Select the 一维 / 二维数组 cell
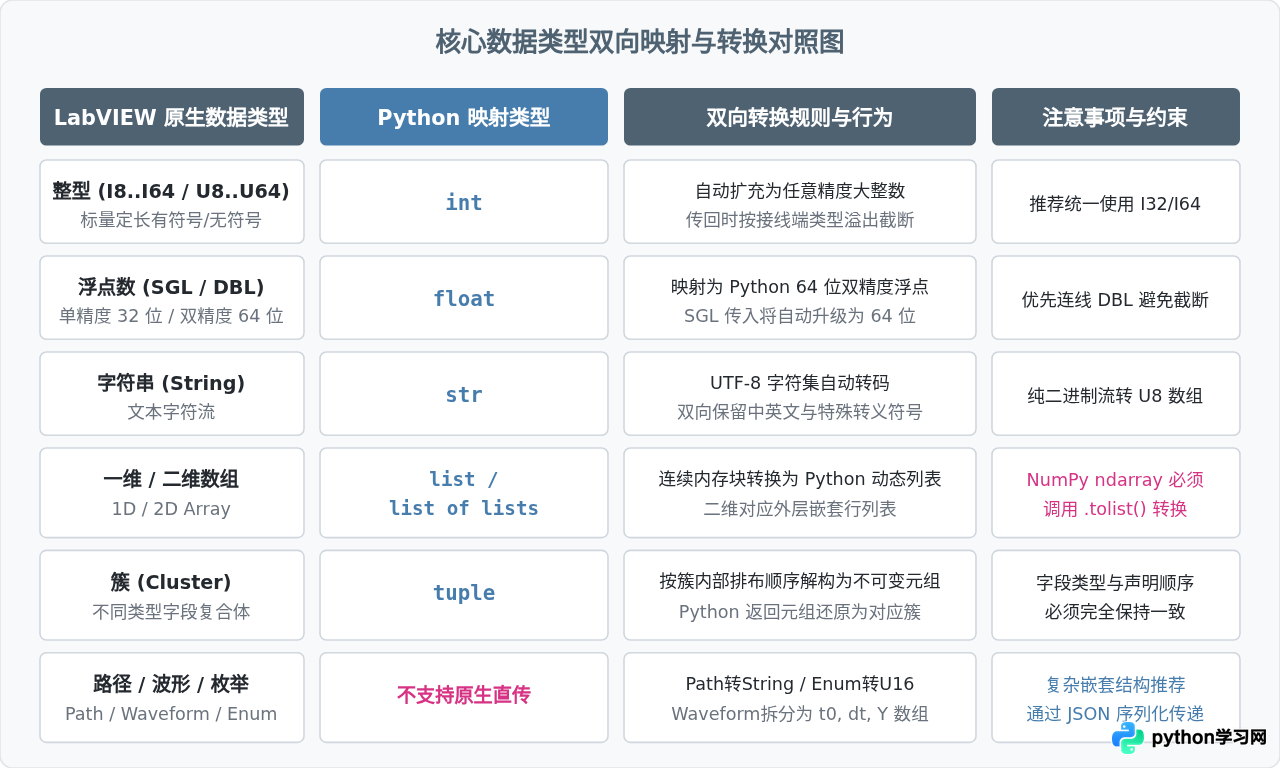Viewport: 1280px width, 768px height. click(172, 493)
